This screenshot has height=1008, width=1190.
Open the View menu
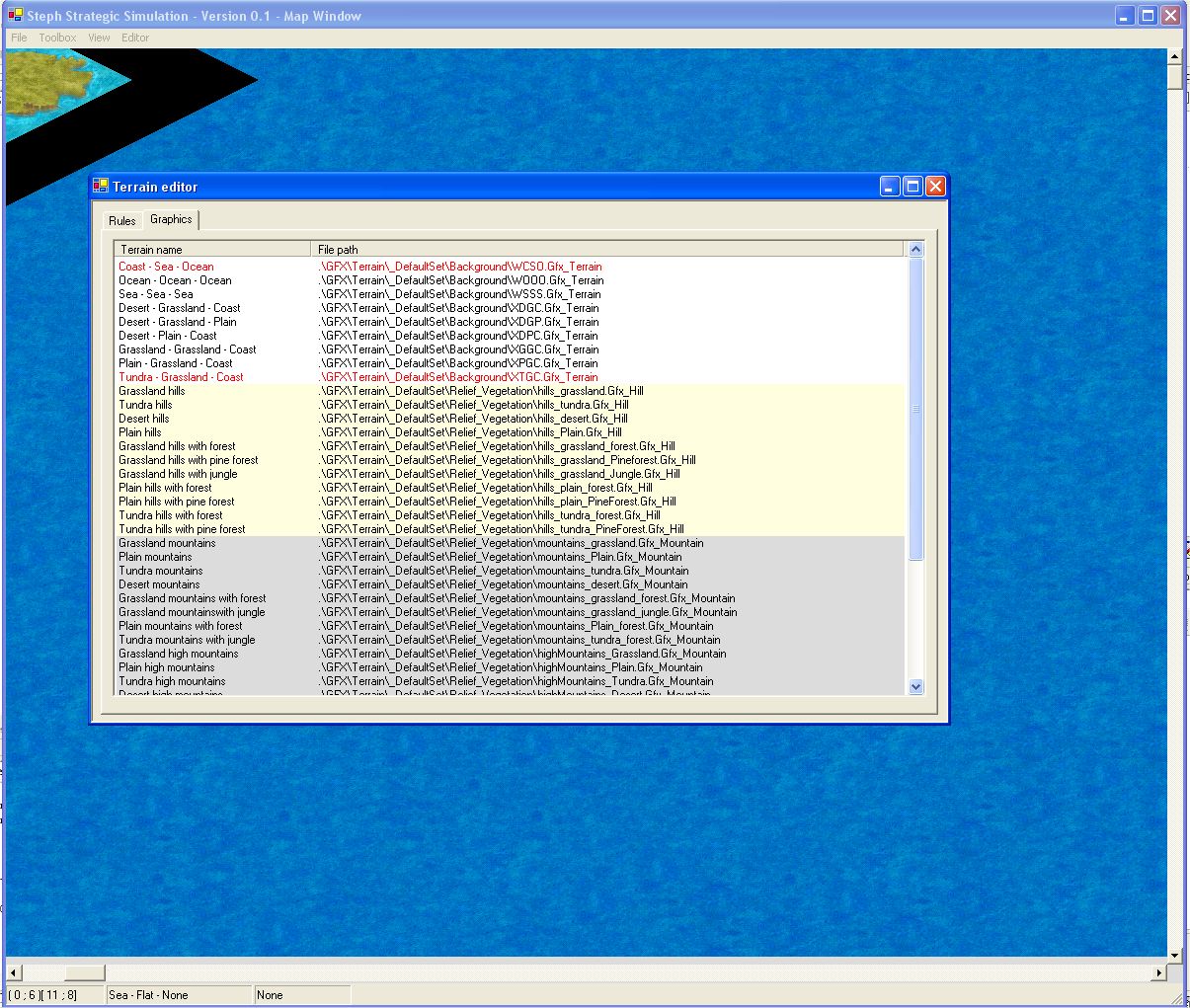click(x=99, y=38)
